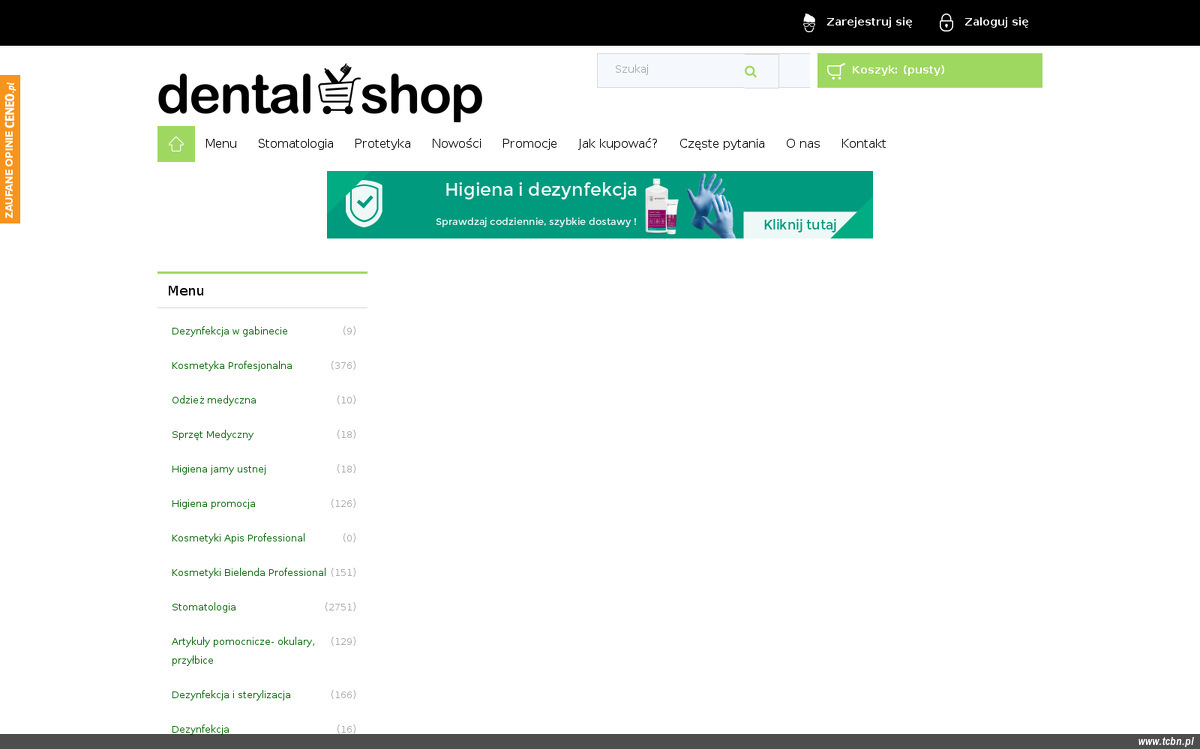
Task: Open Jak kupować? page
Action: pos(618,143)
